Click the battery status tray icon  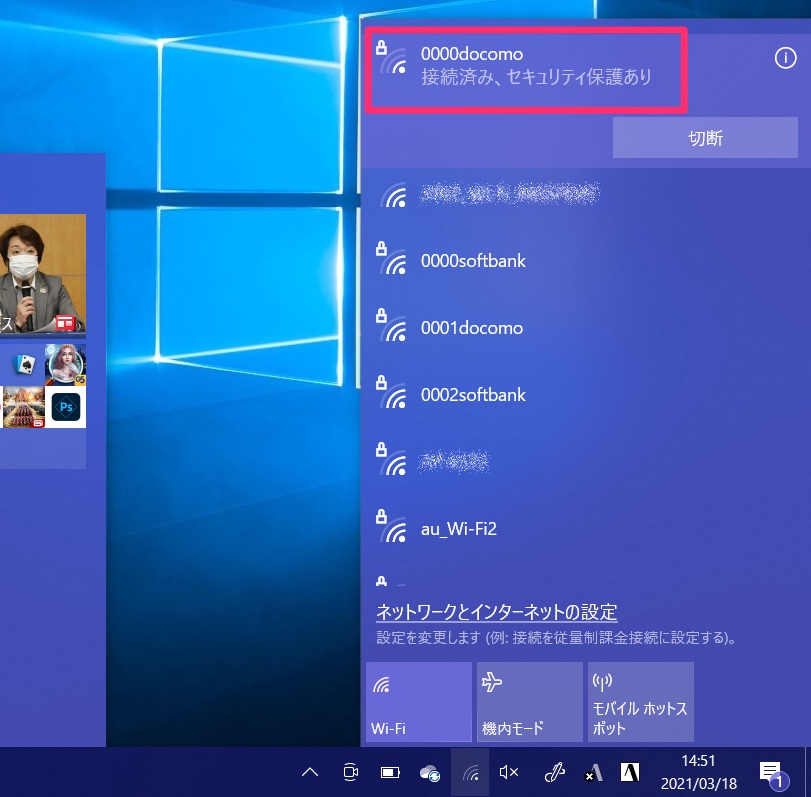click(391, 772)
